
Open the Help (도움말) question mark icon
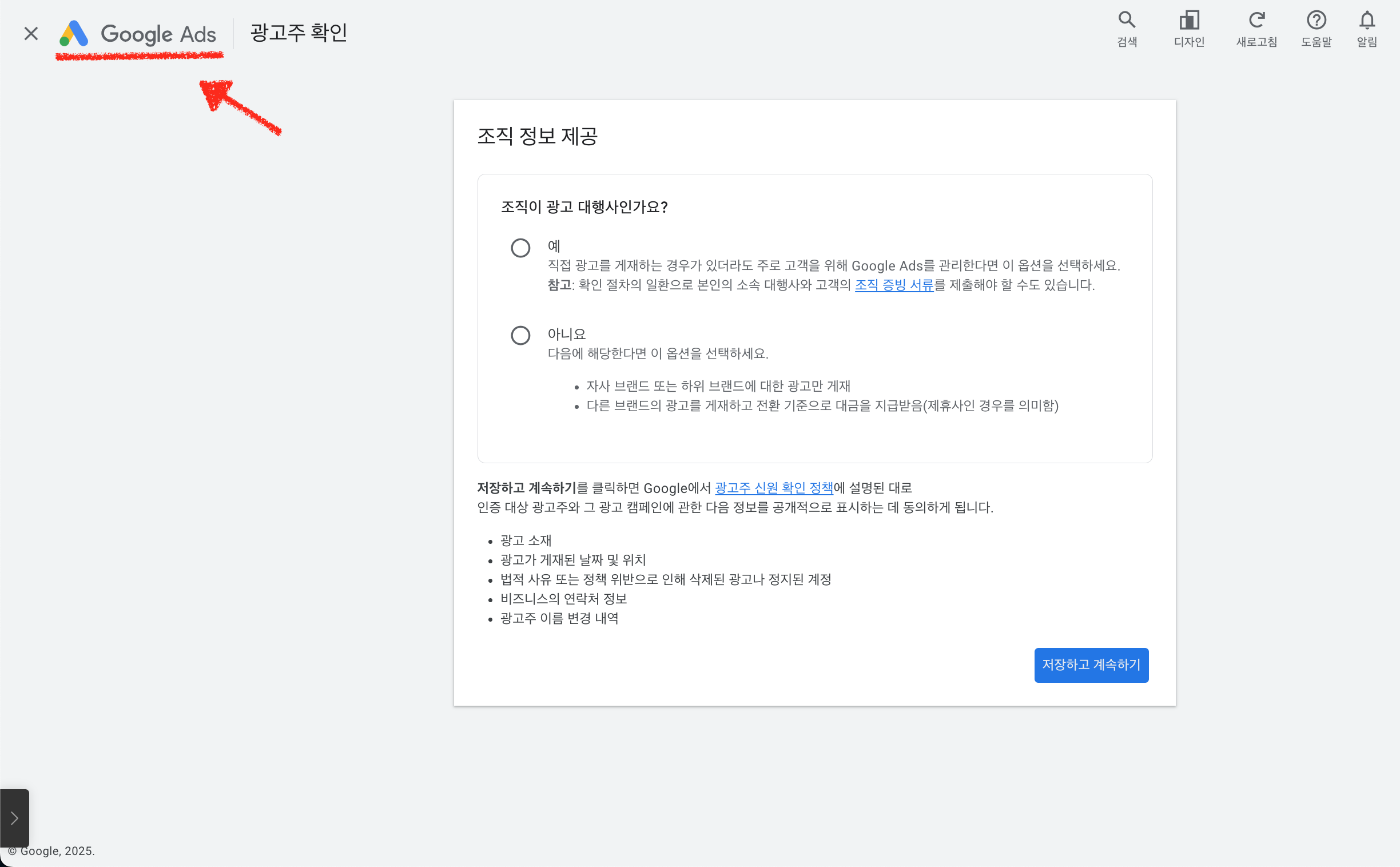point(1316,20)
